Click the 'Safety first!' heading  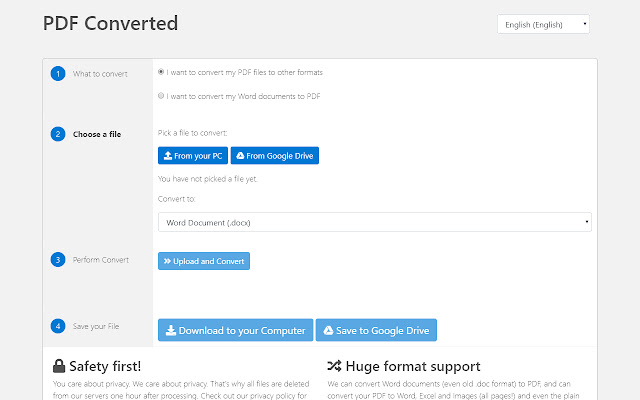(x=105, y=366)
